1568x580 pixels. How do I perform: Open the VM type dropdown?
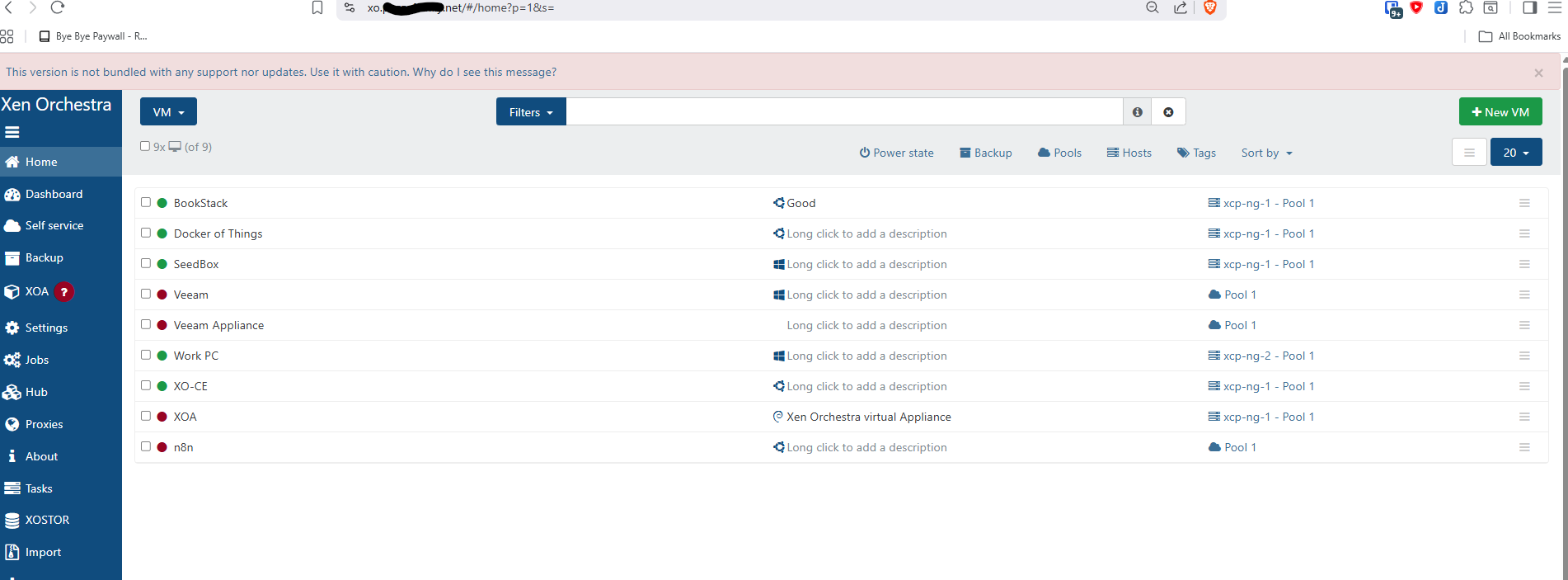tap(168, 112)
